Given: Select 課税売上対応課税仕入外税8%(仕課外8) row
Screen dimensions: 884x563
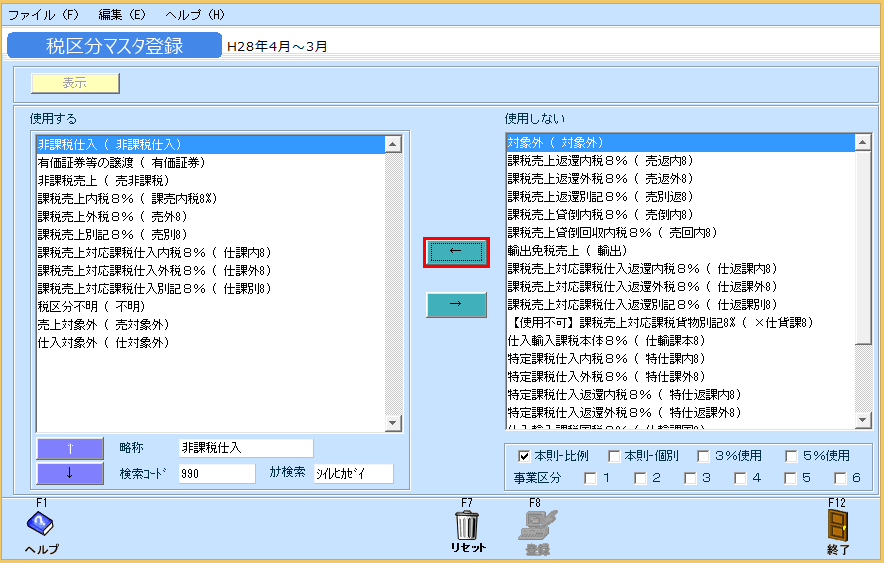Looking at the screenshot, I should [x=210, y=271].
